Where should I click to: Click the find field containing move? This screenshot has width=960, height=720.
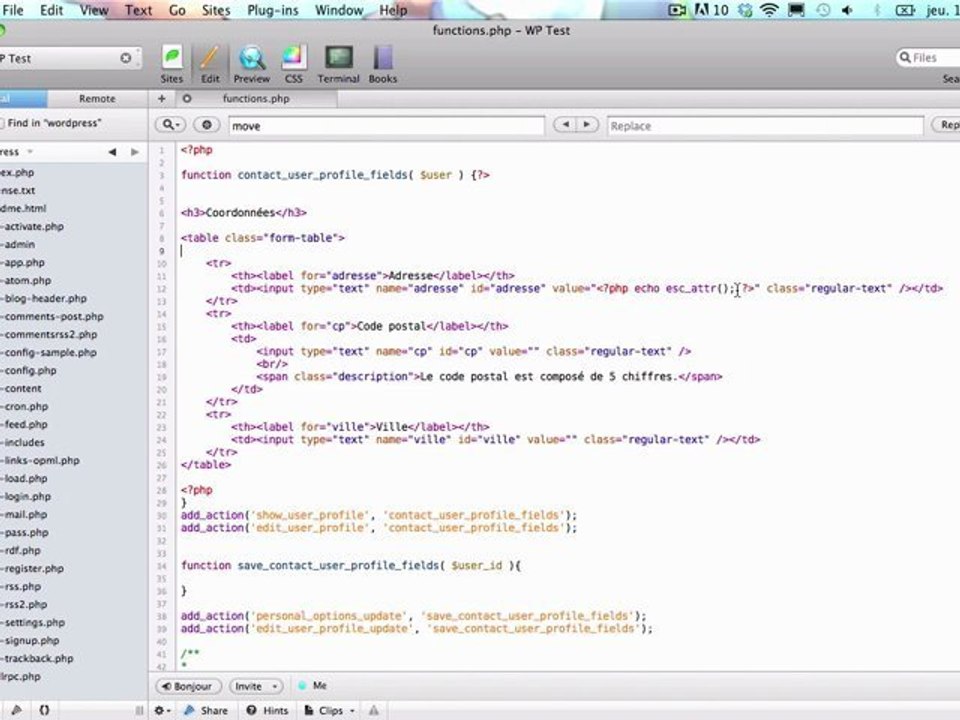click(386, 126)
